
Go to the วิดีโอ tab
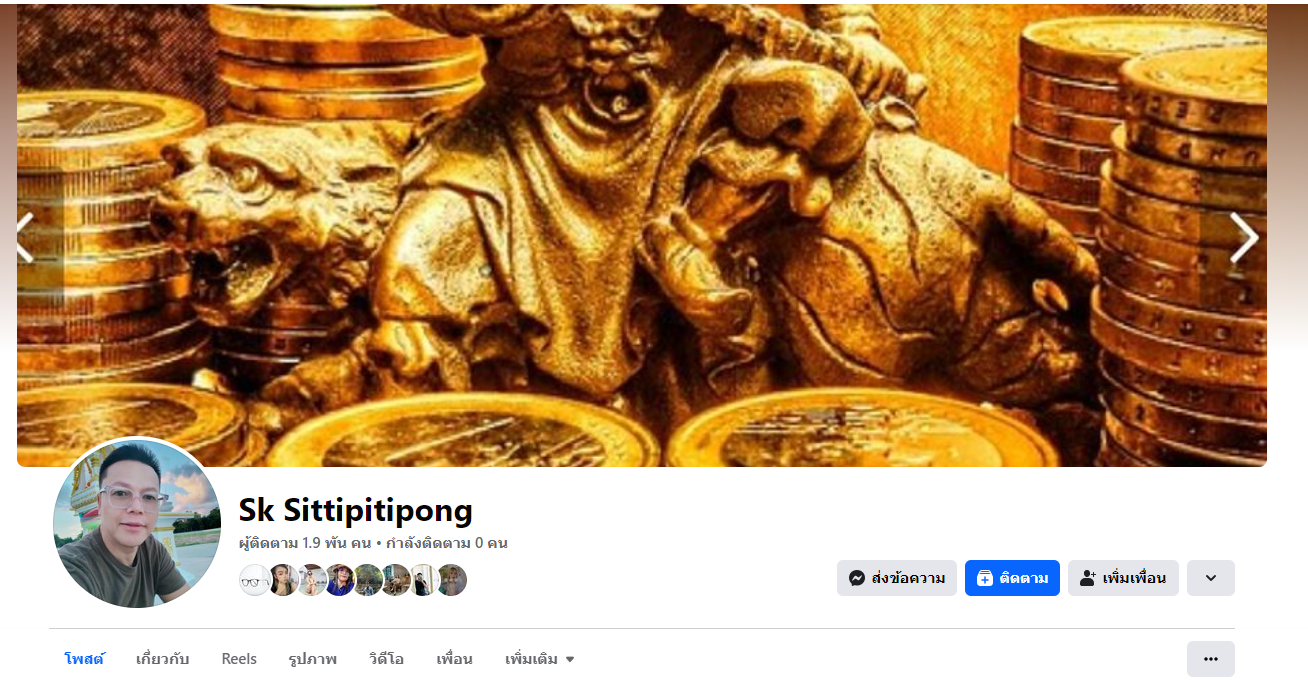(x=386, y=659)
